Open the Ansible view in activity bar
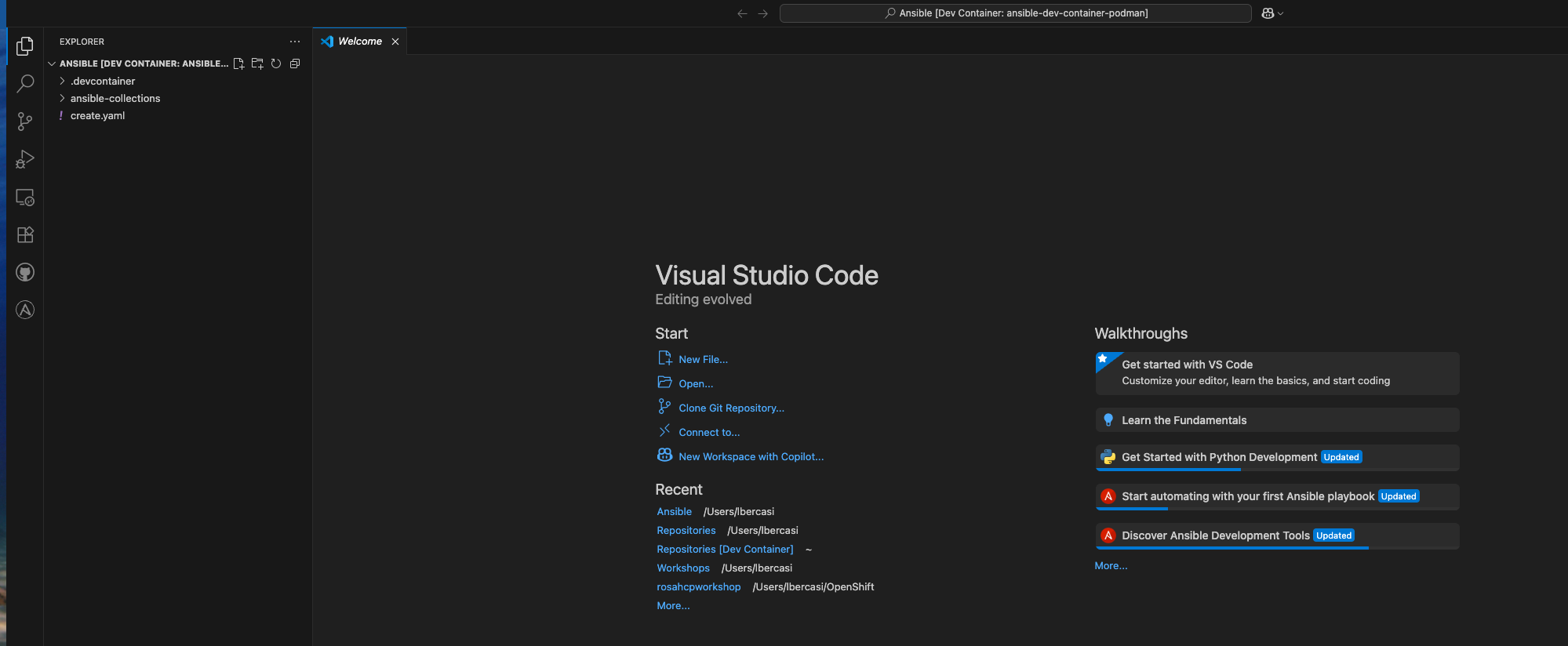 pyautogui.click(x=25, y=310)
